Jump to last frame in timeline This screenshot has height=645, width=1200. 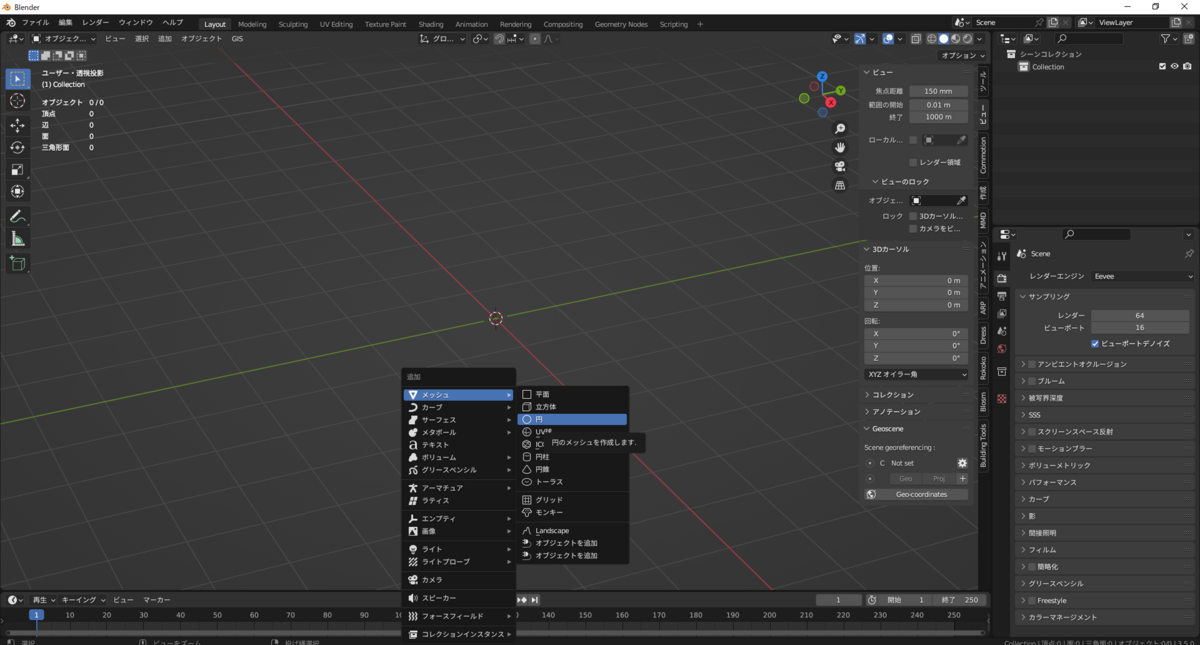coord(535,600)
